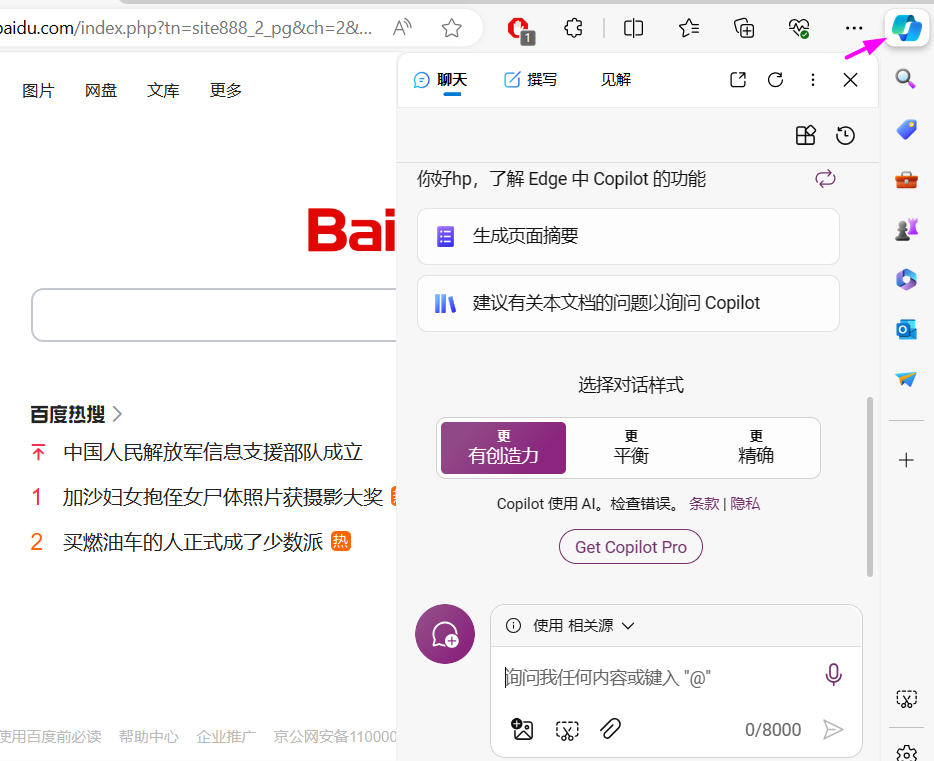The image size is (934, 761).
Task: Click the microphone voice input icon
Action: (x=833, y=676)
